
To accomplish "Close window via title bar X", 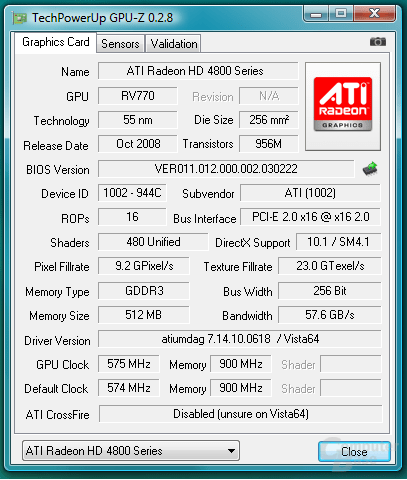I will point(375,14).
